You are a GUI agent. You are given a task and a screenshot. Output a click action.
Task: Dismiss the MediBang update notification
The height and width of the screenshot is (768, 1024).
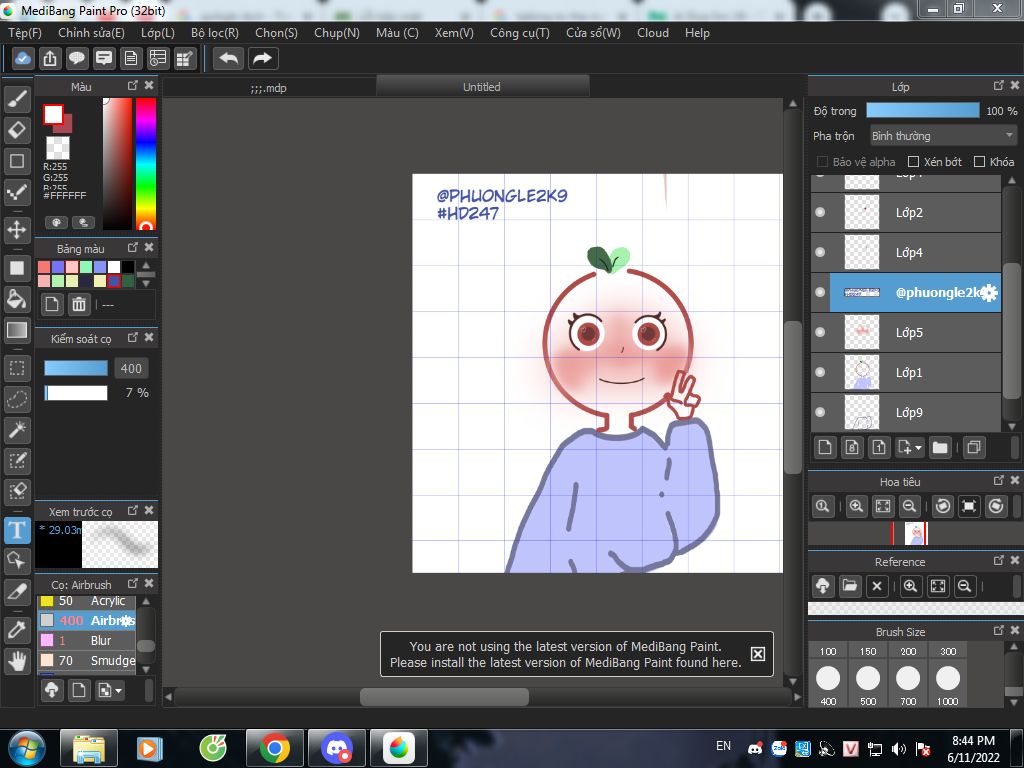(758, 654)
